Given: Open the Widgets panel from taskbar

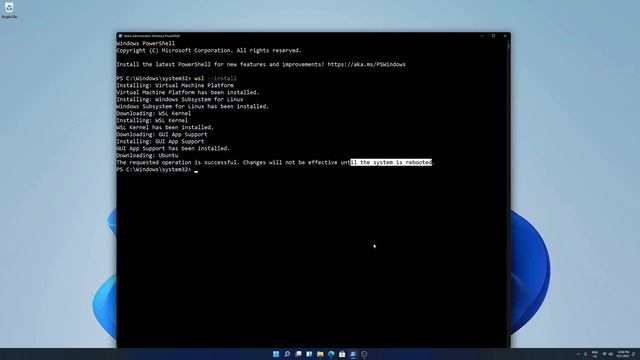Looking at the screenshot, I should [309, 354].
